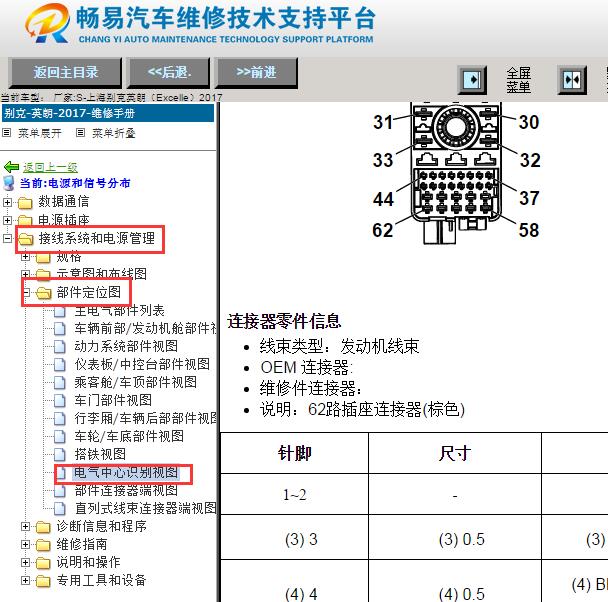608x602 pixels.
Task: Open 返回上一级 link
Action: pyautogui.click(x=50, y=167)
